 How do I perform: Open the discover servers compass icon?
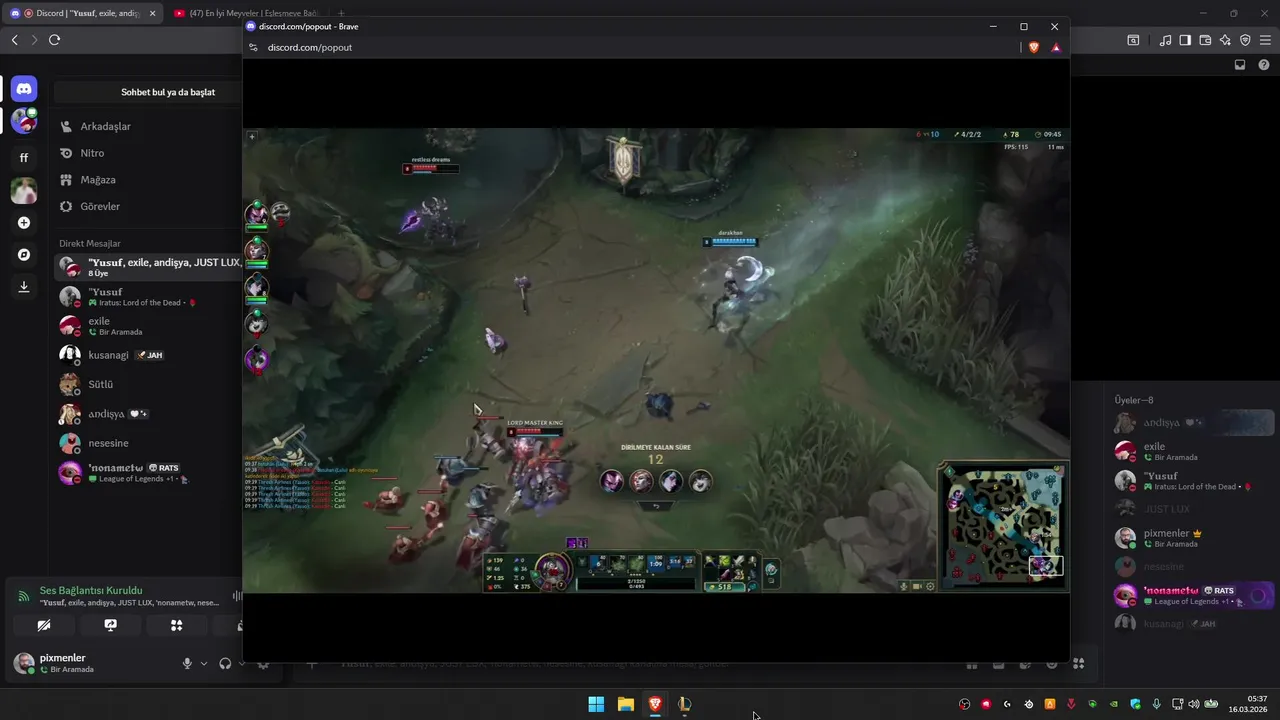24,255
